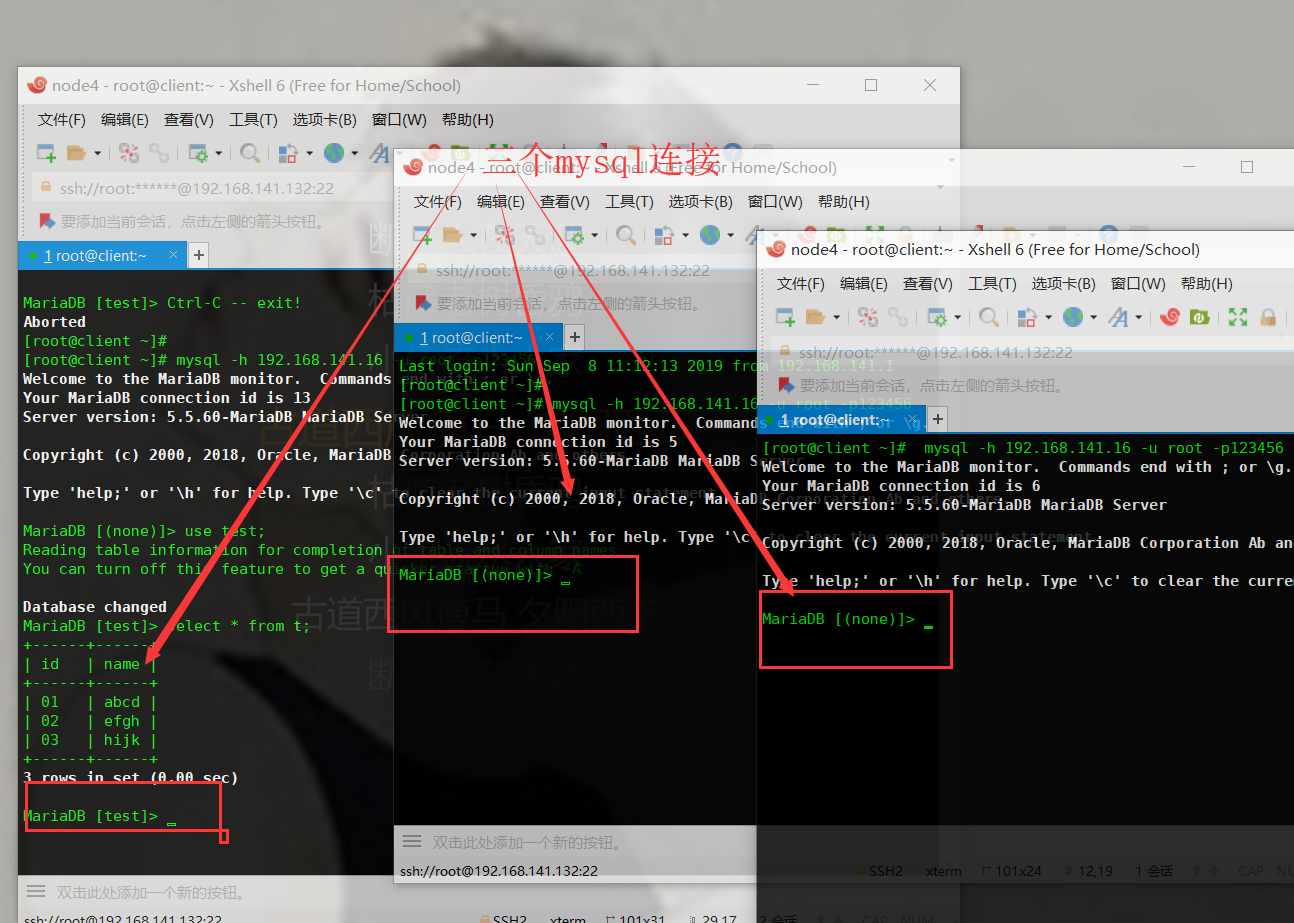Click Reconnect chain icon in connection id 6 window
Screen dimensions: 1294x923
tap(898, 317)
